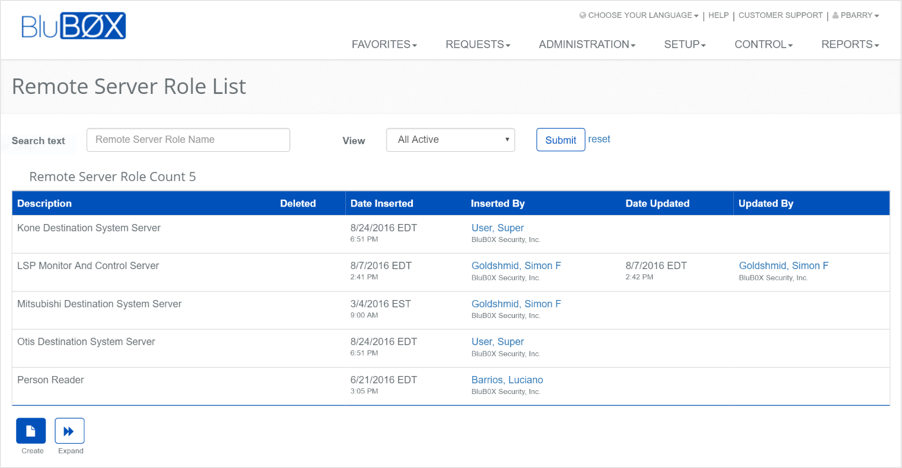Click the Create document icon
This screenshot has height=468, width=902.
[x=31, y=431]
